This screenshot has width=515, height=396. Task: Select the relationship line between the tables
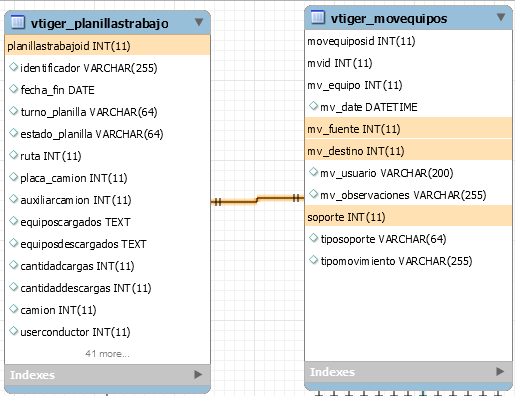pyautogui.click(x=257, y=200)
